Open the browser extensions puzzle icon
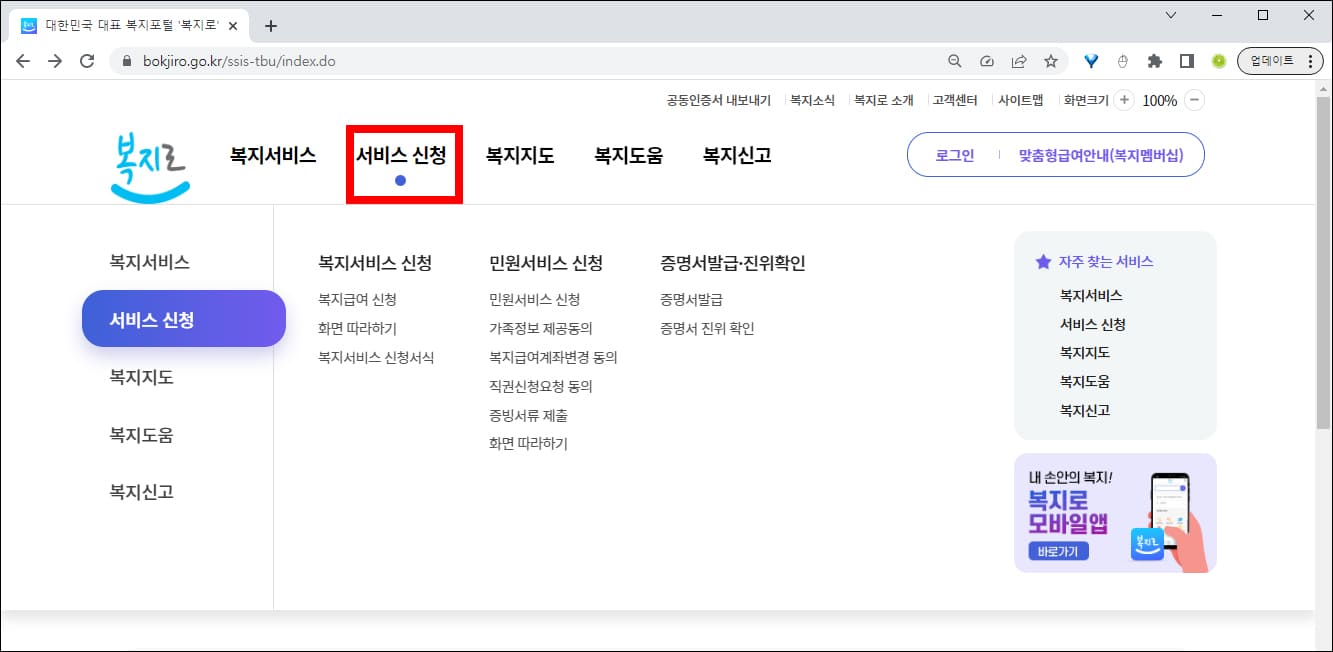1333x652 pixels. 1153,60
